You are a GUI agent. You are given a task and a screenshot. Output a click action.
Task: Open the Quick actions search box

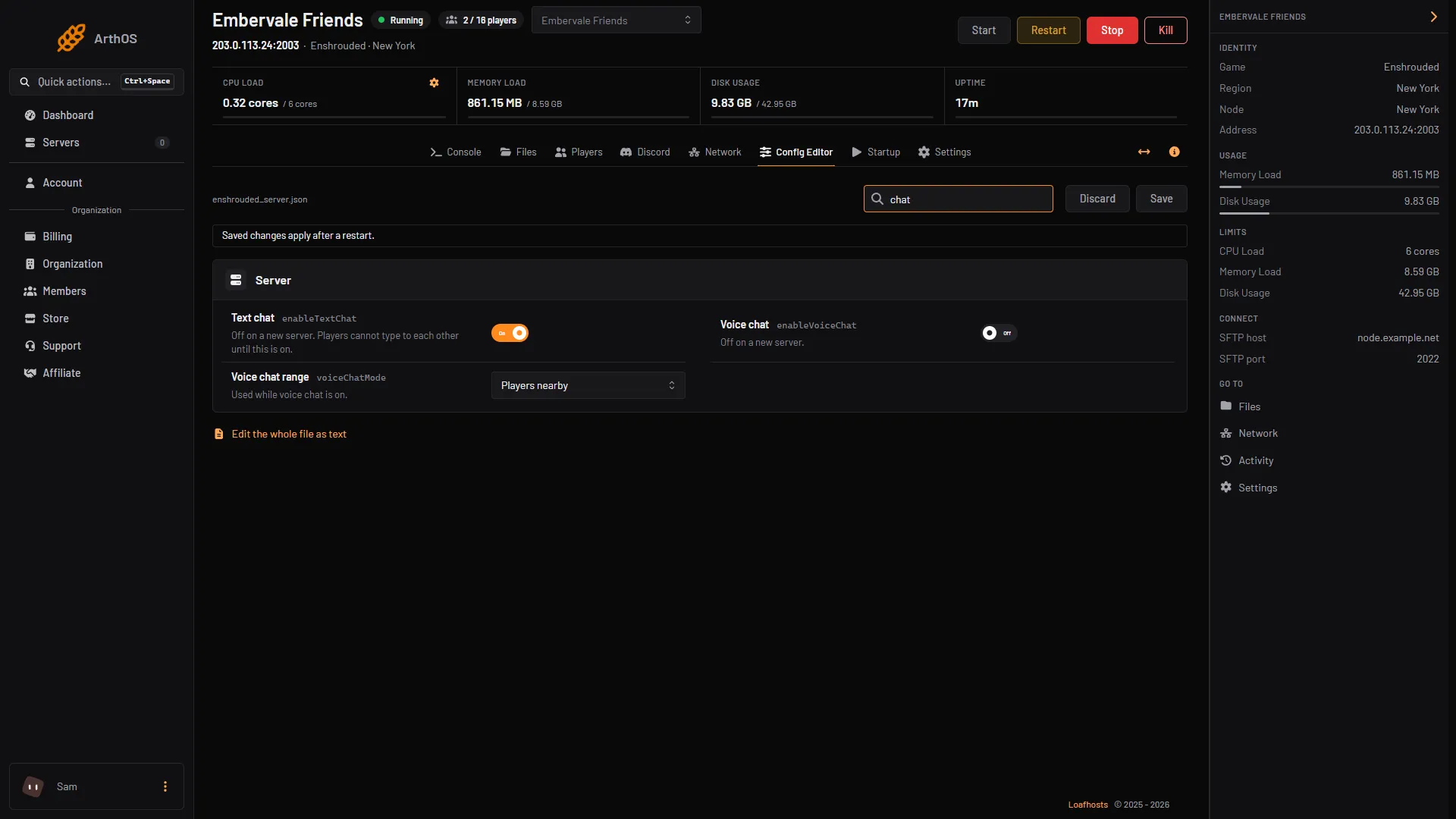coord(96,82)
